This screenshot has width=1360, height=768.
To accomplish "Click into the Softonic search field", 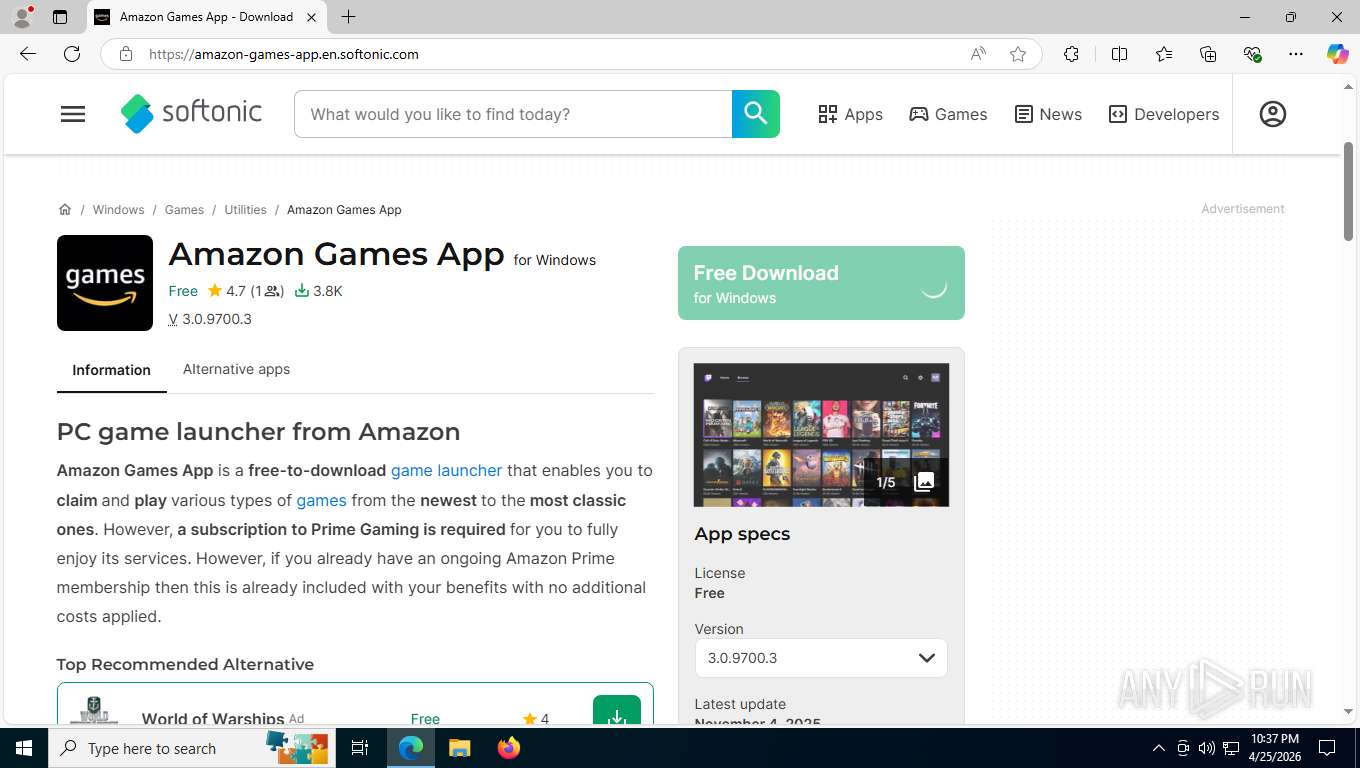I will pos(513,114).
